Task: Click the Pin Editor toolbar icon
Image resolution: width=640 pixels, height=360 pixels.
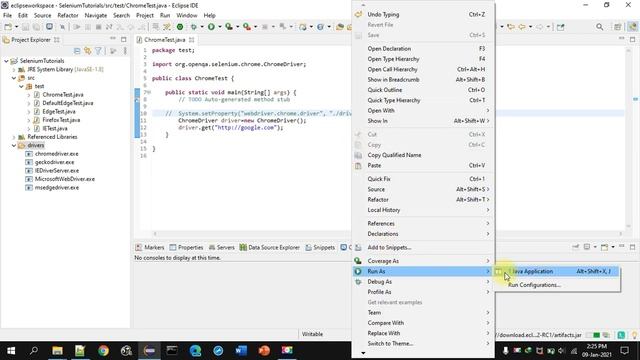Action: pyautogui.click(x=560, y=27)
